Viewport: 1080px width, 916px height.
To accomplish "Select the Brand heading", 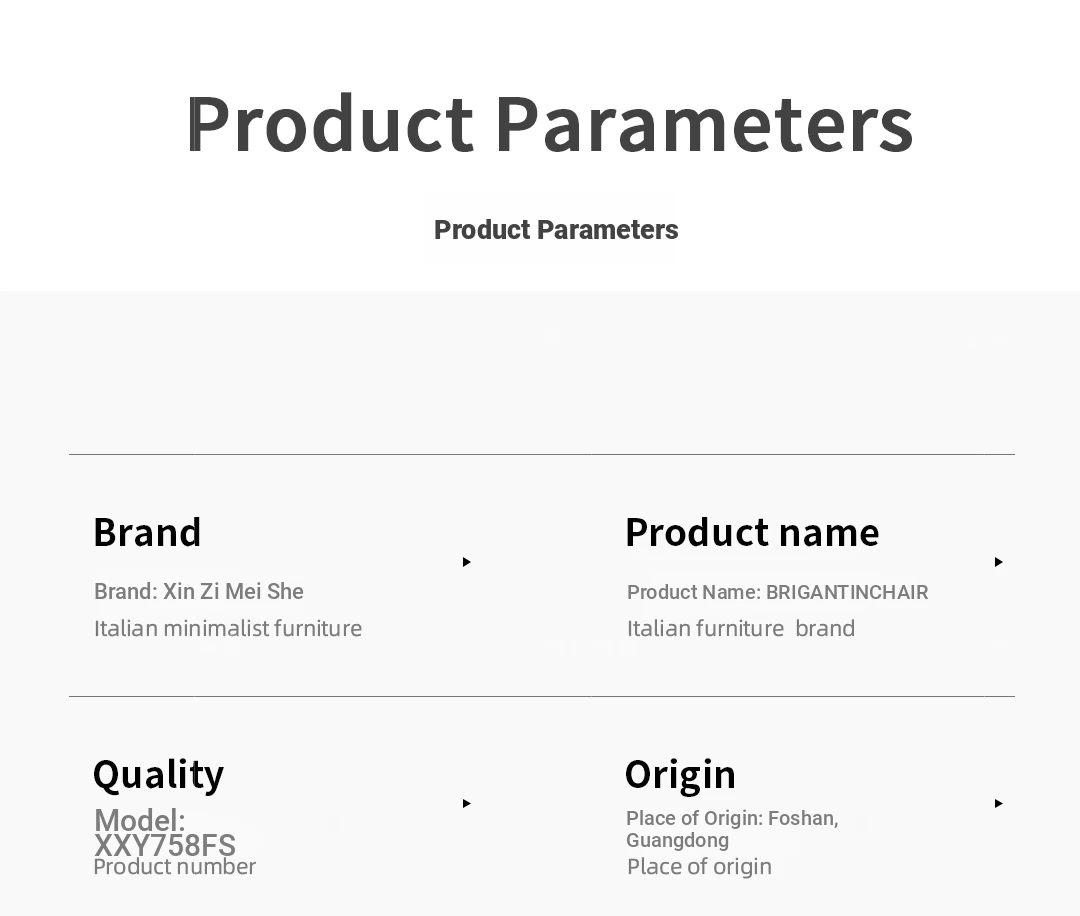I will point(147,533).
